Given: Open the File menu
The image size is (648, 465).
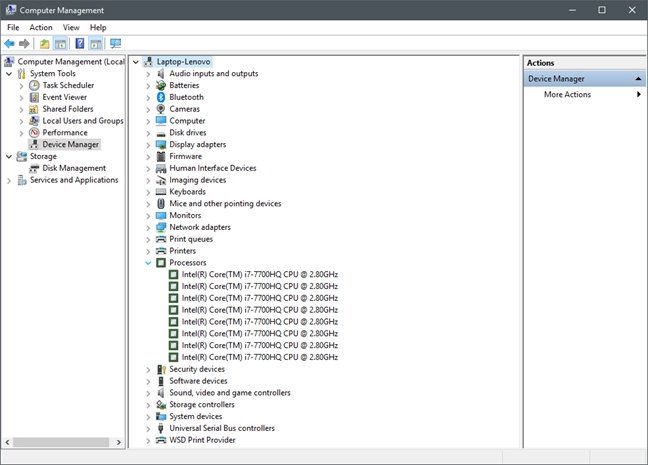Looking at the screenshot, I should [x=13, y=28].
